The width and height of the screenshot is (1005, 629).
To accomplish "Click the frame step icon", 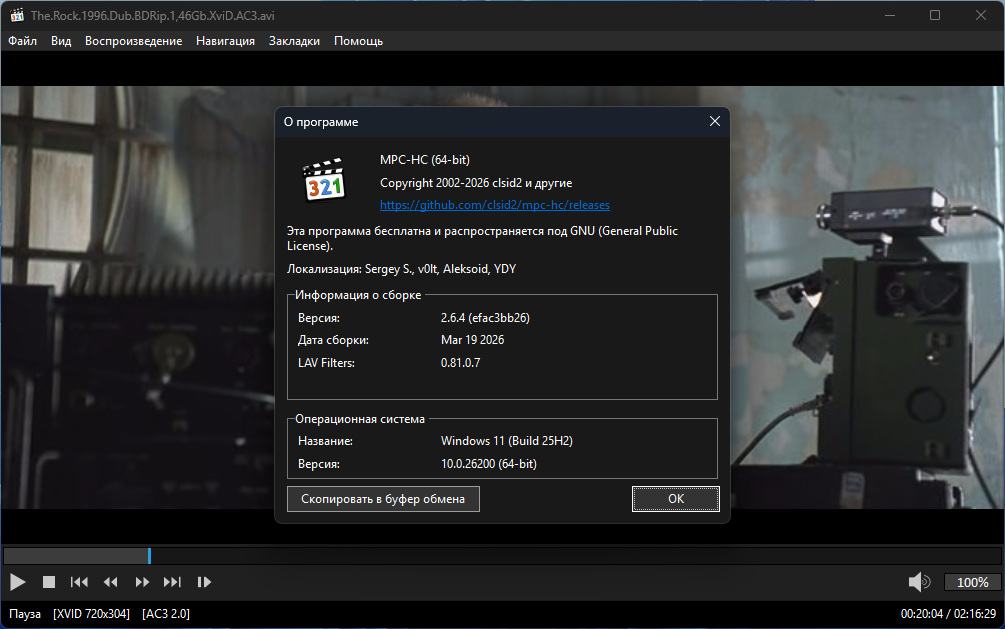I will tap(204, 582).
